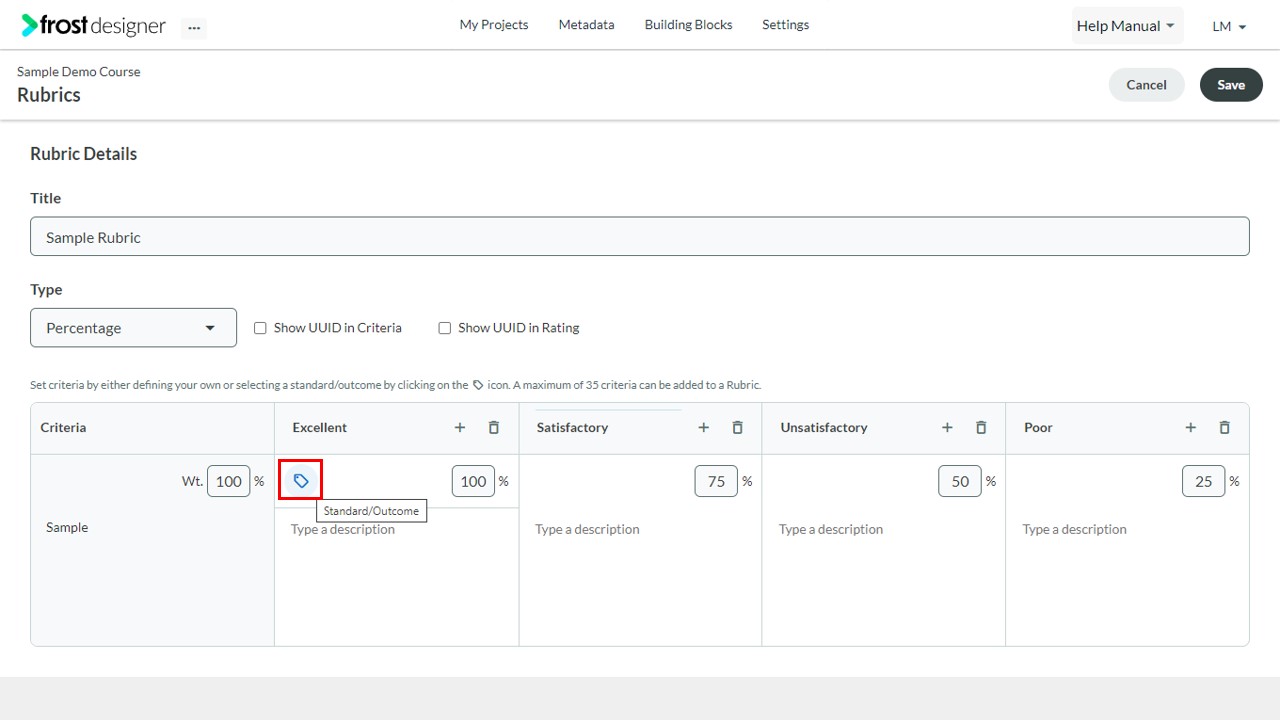1280x720 pixels.
Task: Click the Frost Designer logo
Action: pyautogui.click(x=93, y=25)
